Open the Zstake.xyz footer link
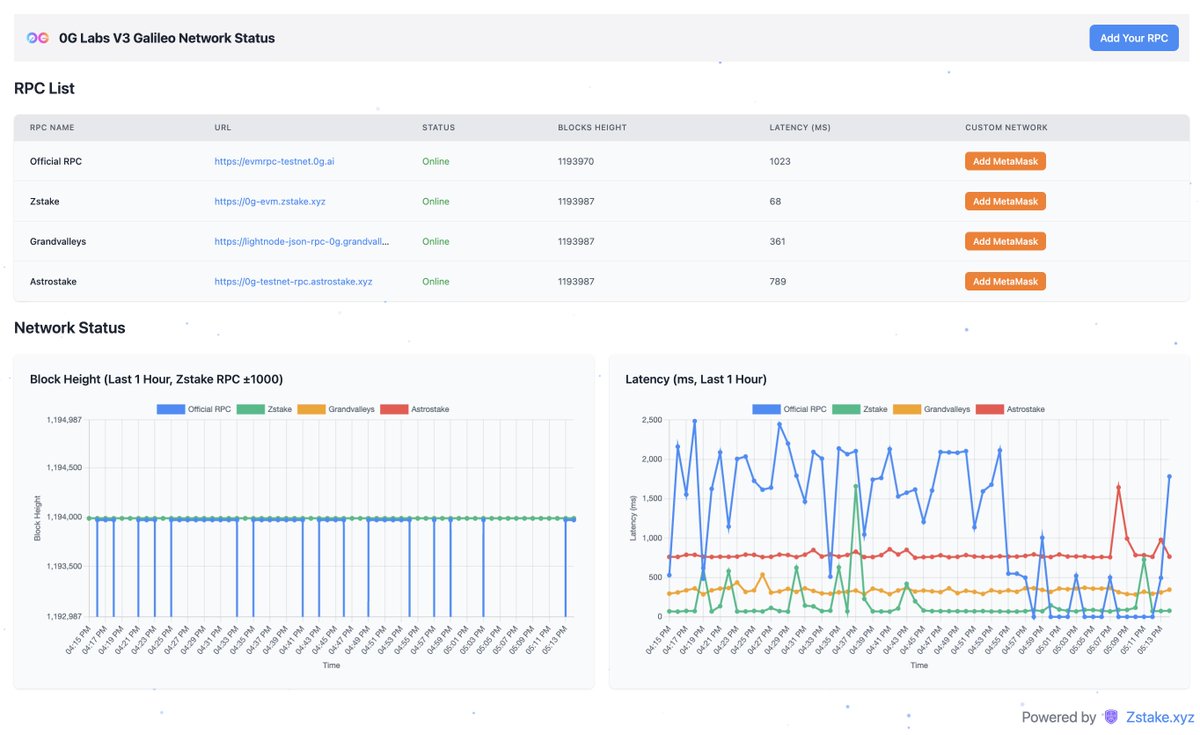Viewport: 1200px width, 735px height. [x=1160, y=717]
